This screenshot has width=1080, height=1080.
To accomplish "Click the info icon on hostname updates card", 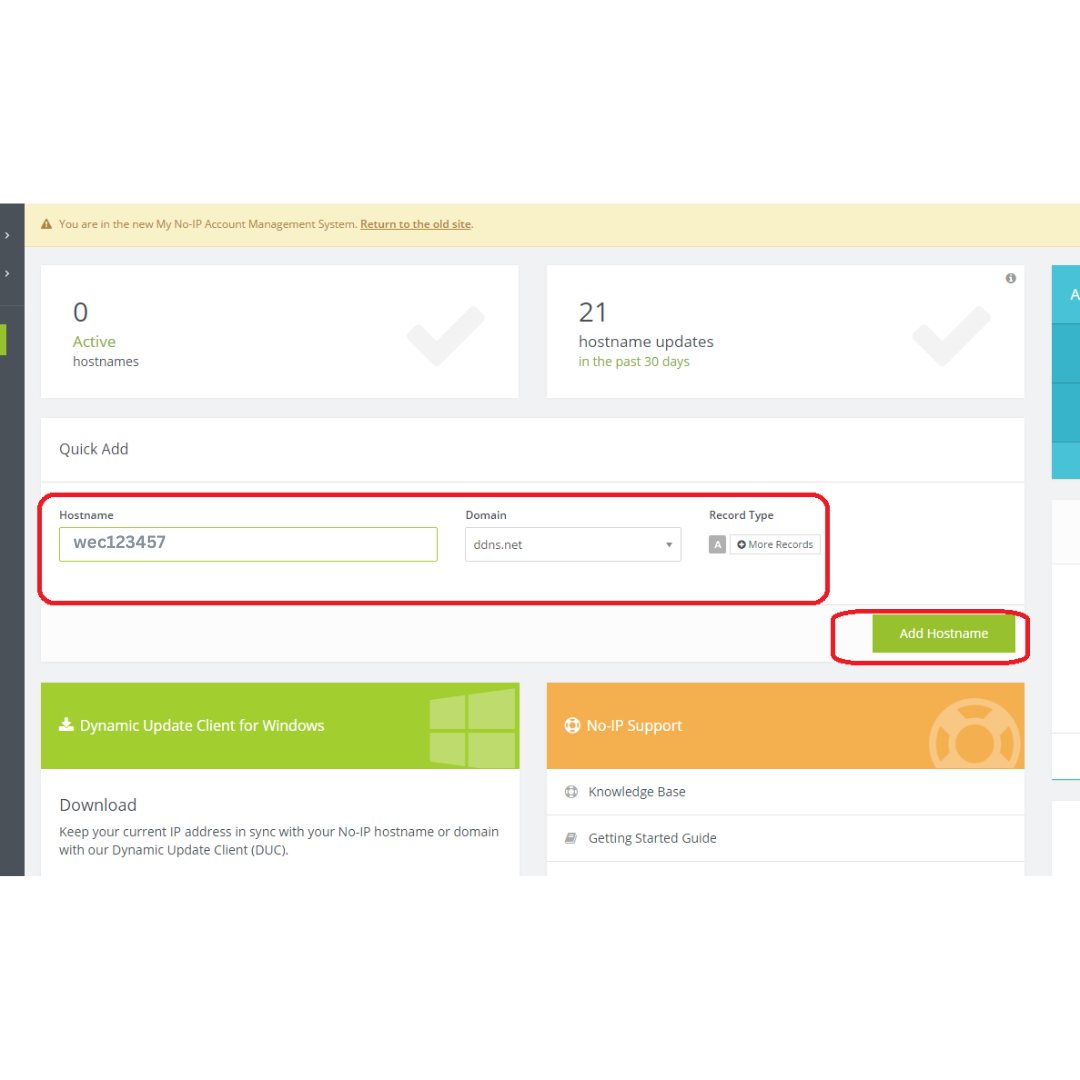I will click(x=1010, y=278).
